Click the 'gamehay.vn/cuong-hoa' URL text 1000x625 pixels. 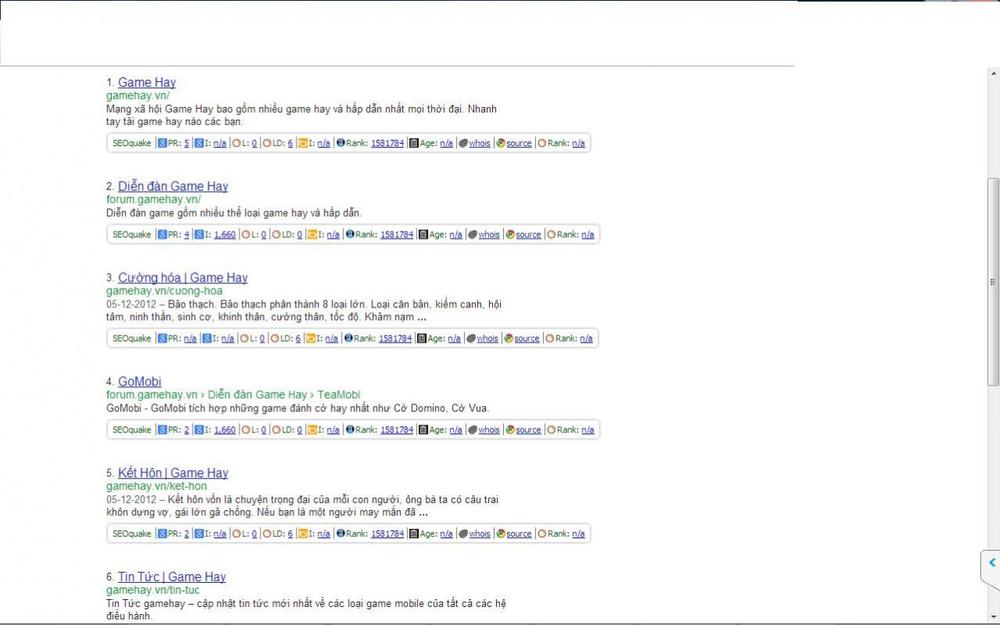tap(165, 291)
